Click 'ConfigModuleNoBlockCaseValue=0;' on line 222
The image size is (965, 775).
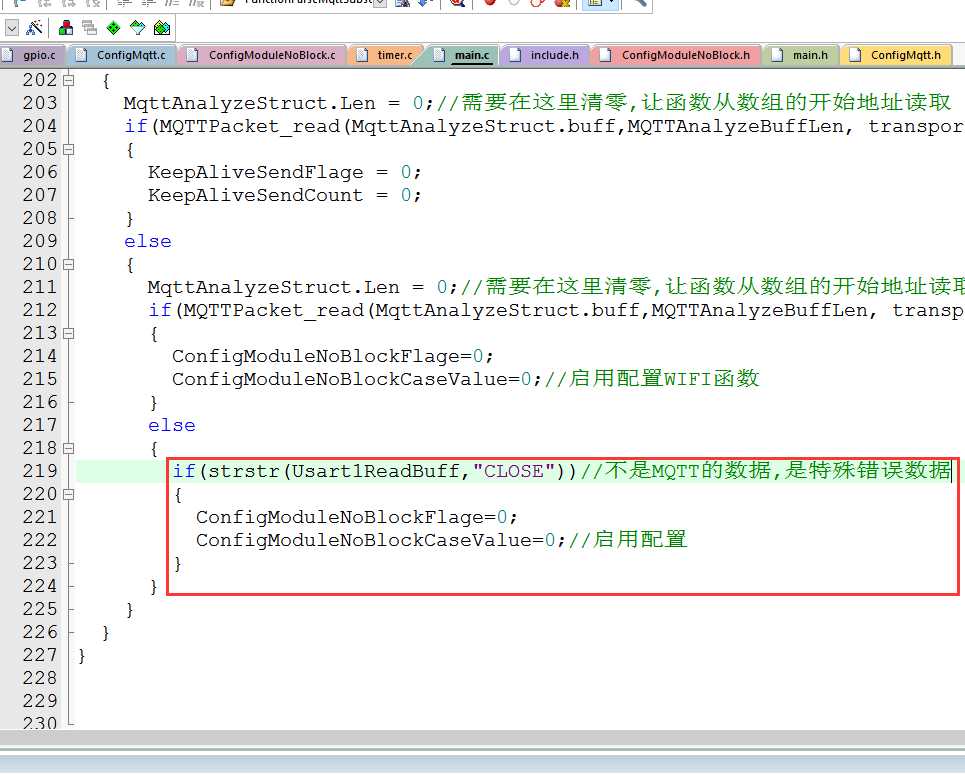[x=380, y=540]
